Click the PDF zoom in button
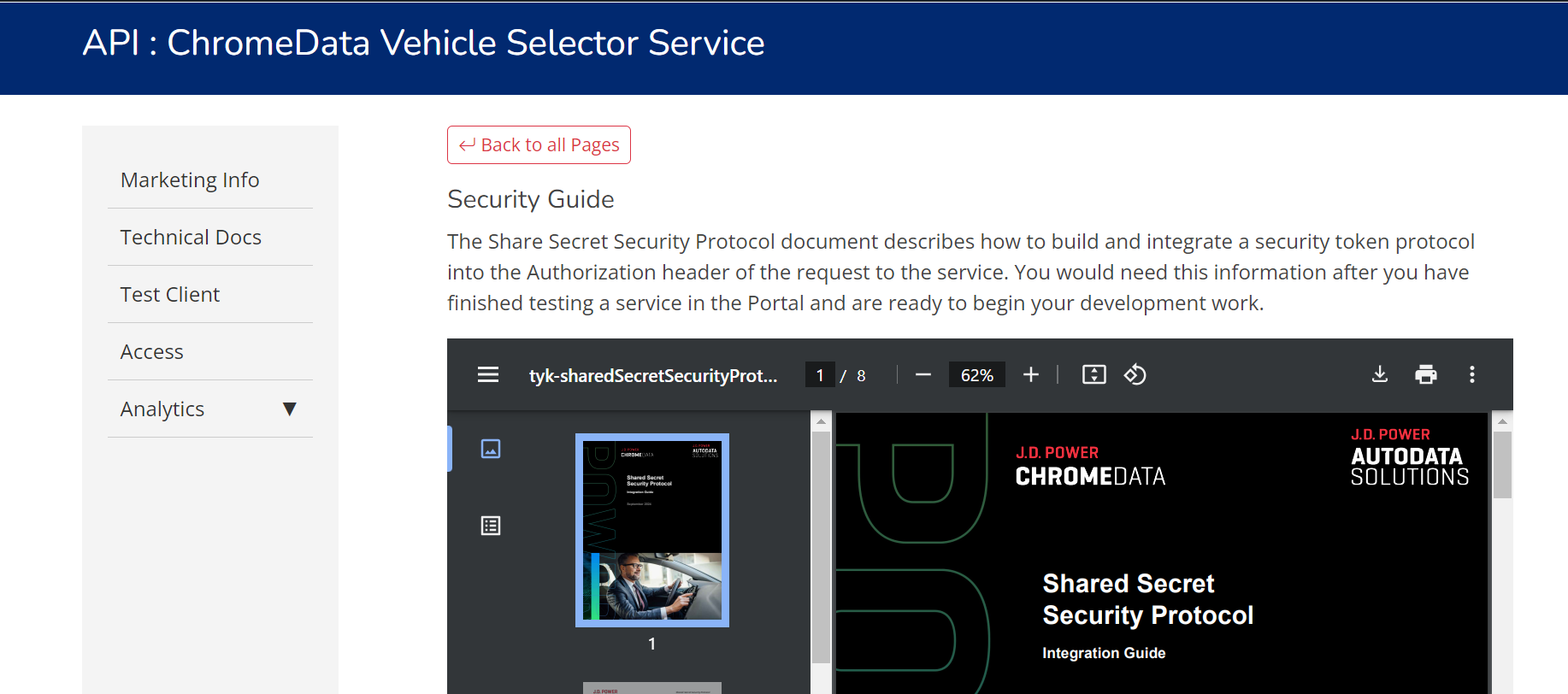Viewport: 1568px width, 694px height. (1031, 374)
